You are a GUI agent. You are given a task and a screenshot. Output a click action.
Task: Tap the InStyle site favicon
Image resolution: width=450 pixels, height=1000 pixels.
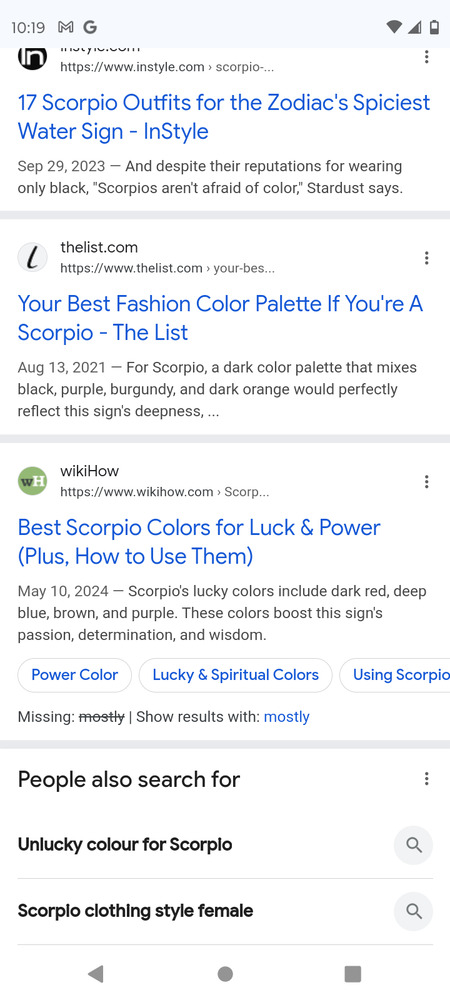coord(33,57)
